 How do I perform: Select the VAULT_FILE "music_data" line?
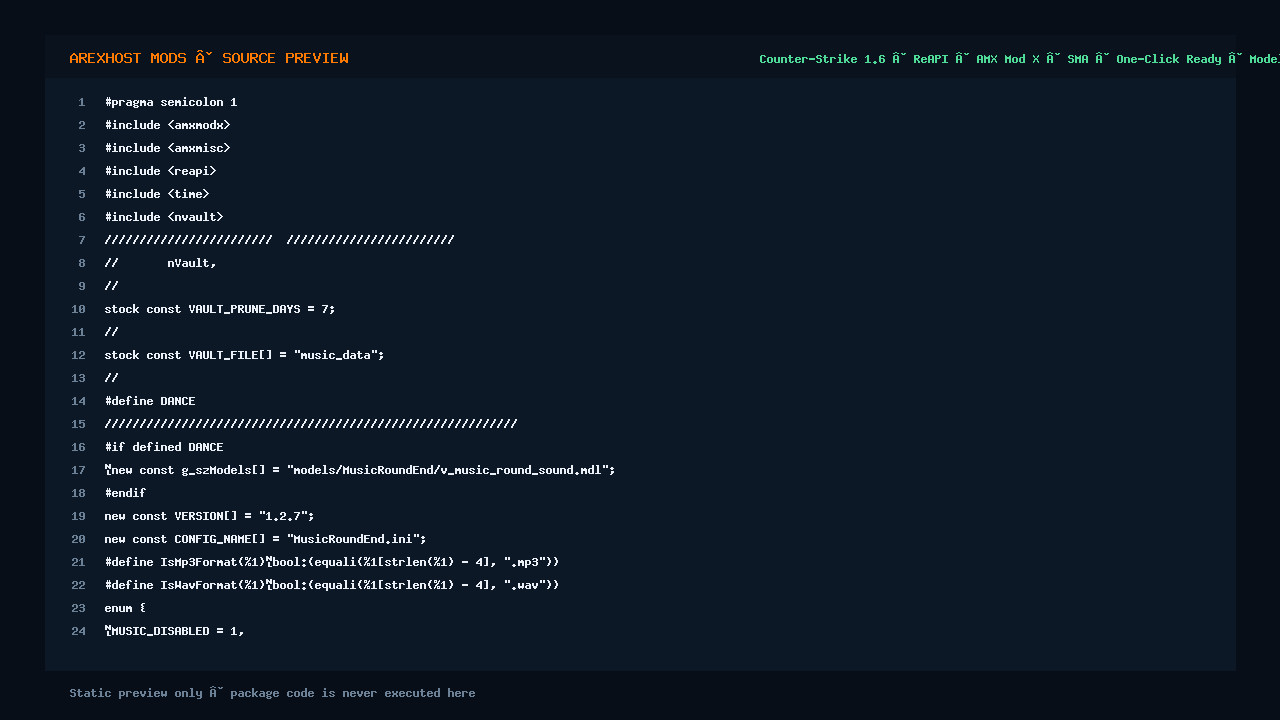pyautogui.click(x=244, y=355)
